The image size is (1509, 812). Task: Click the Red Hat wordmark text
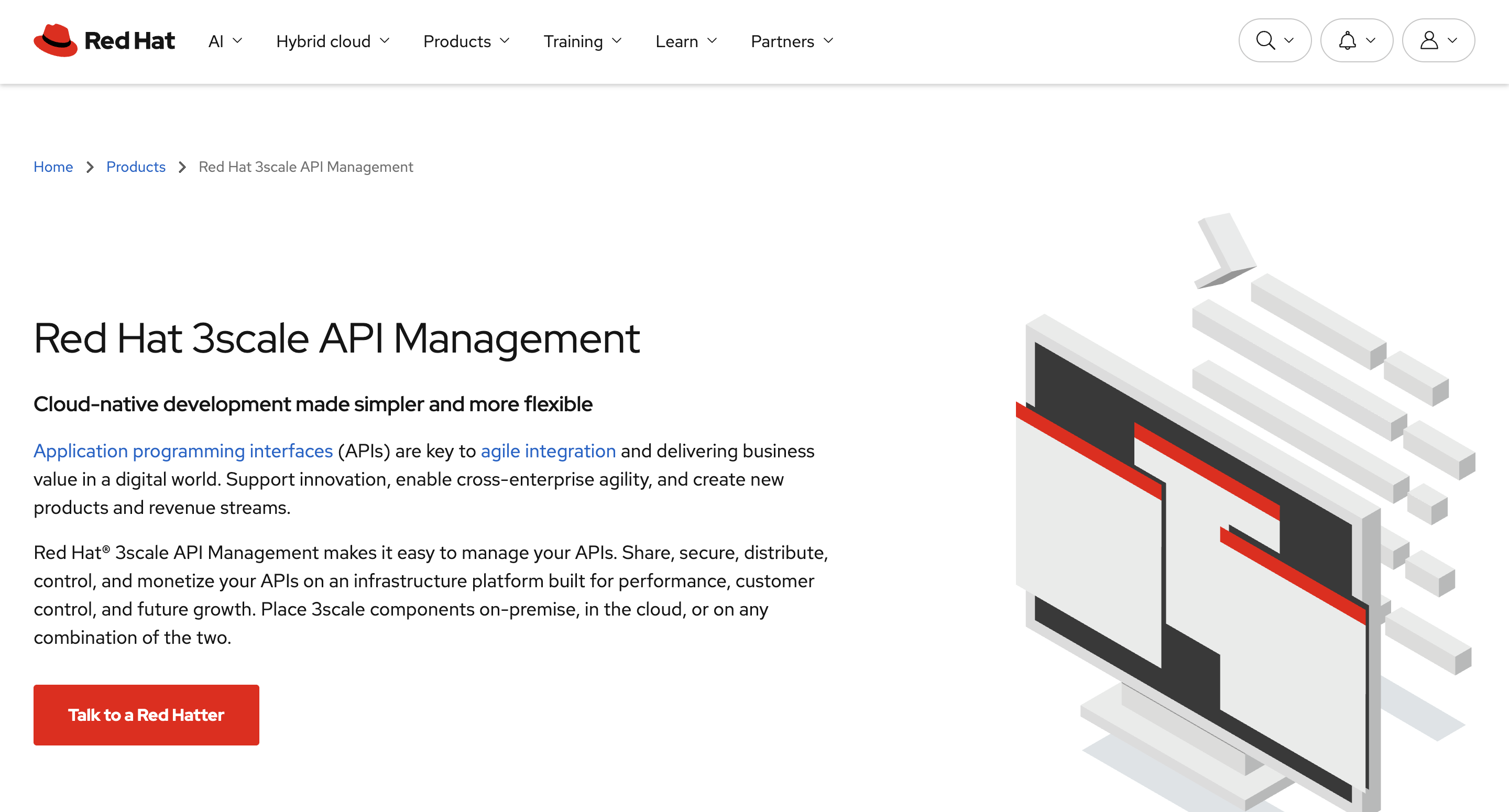[129, 41]
